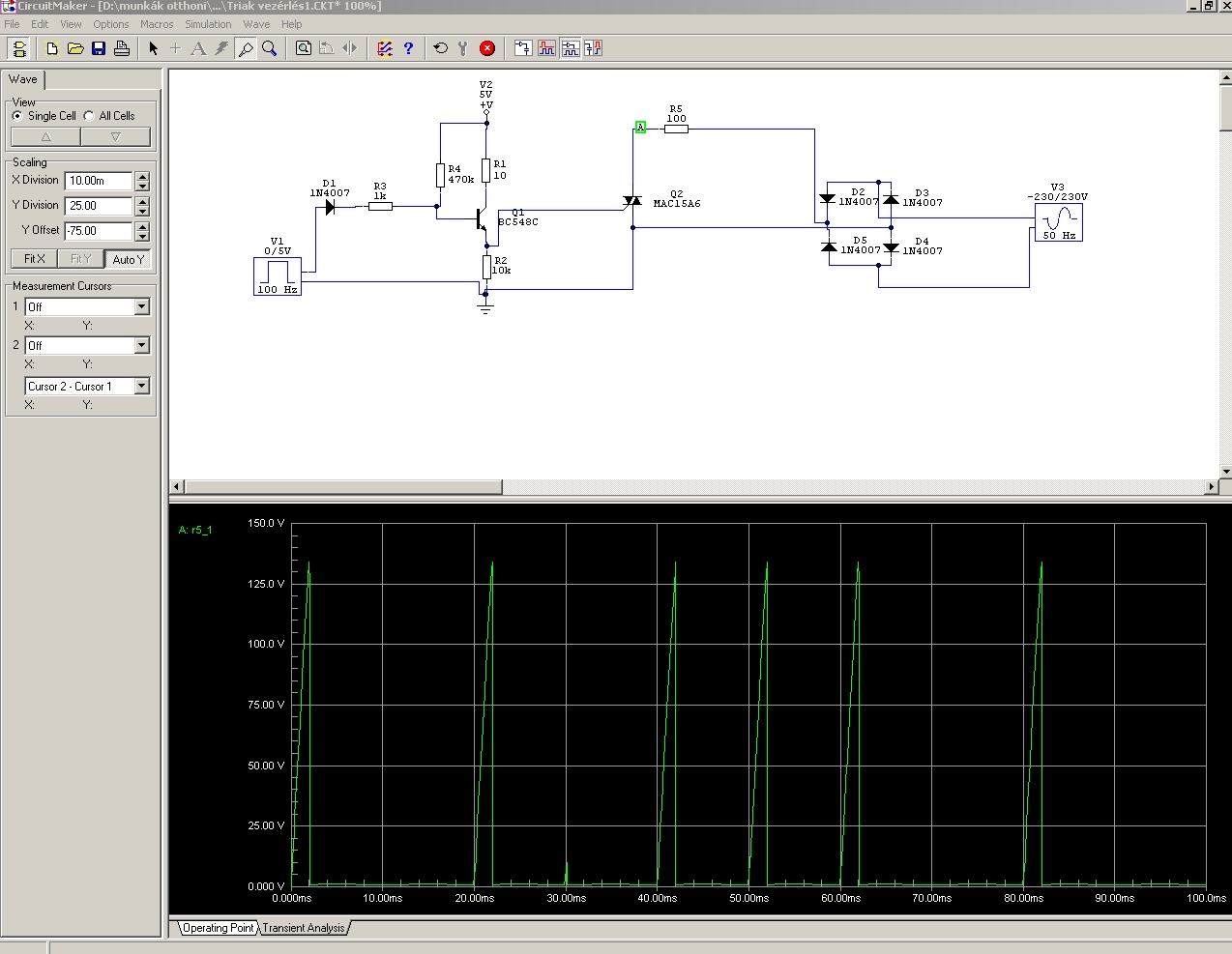This screenshot has width=1232, height=954.
Task: Select the Text tool (A icon)
Action: (x=198, y=48)
